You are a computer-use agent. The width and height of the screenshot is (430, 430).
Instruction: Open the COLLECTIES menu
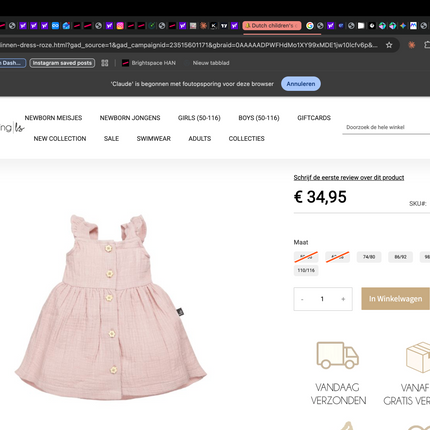tap(246, 139)
